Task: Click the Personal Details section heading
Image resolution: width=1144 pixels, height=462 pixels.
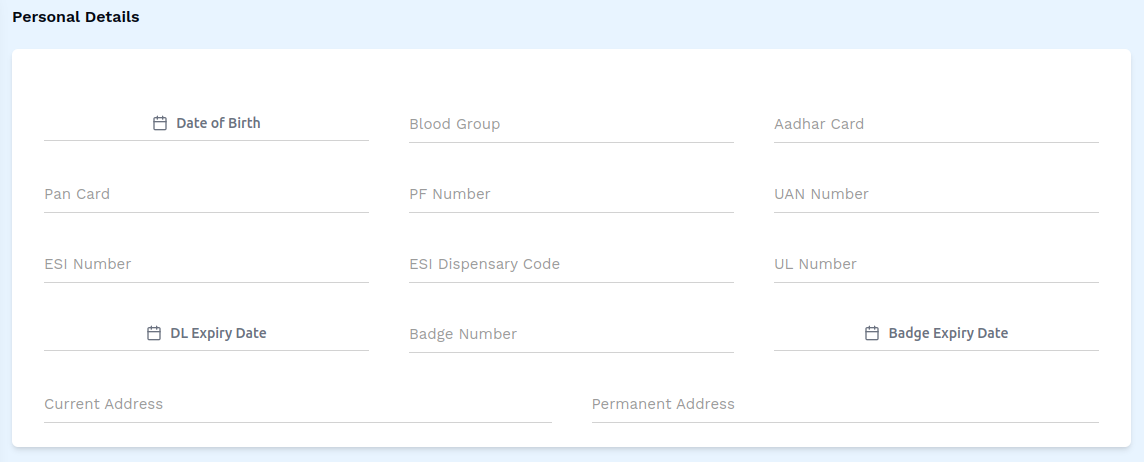Action: point(76,17)
